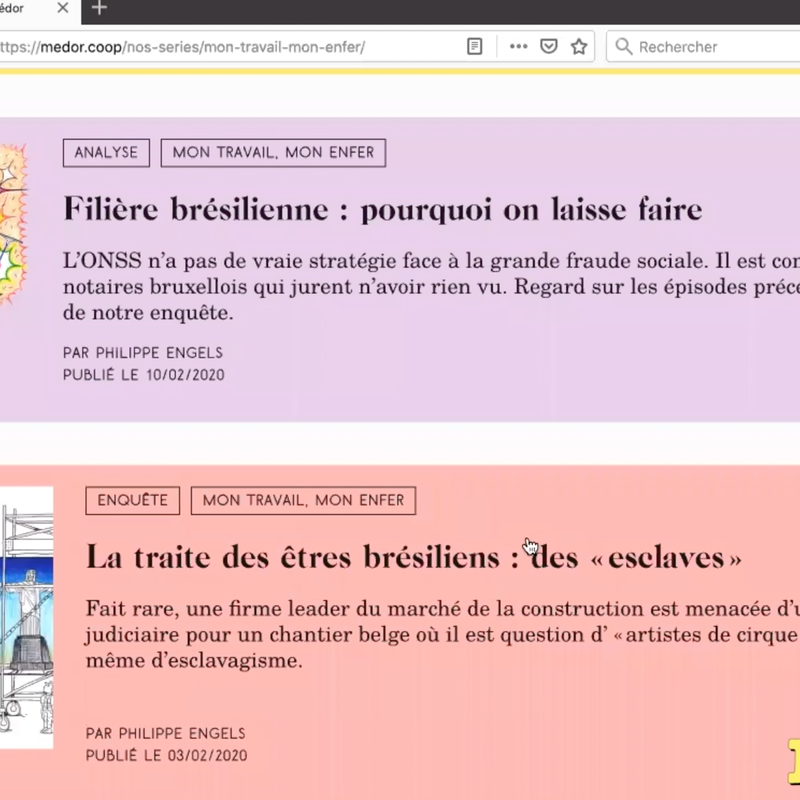The height and width of the screenshot is (800, 800).
Task: Click the scaffolding illustration thumbnail
Action: (26, 617)
